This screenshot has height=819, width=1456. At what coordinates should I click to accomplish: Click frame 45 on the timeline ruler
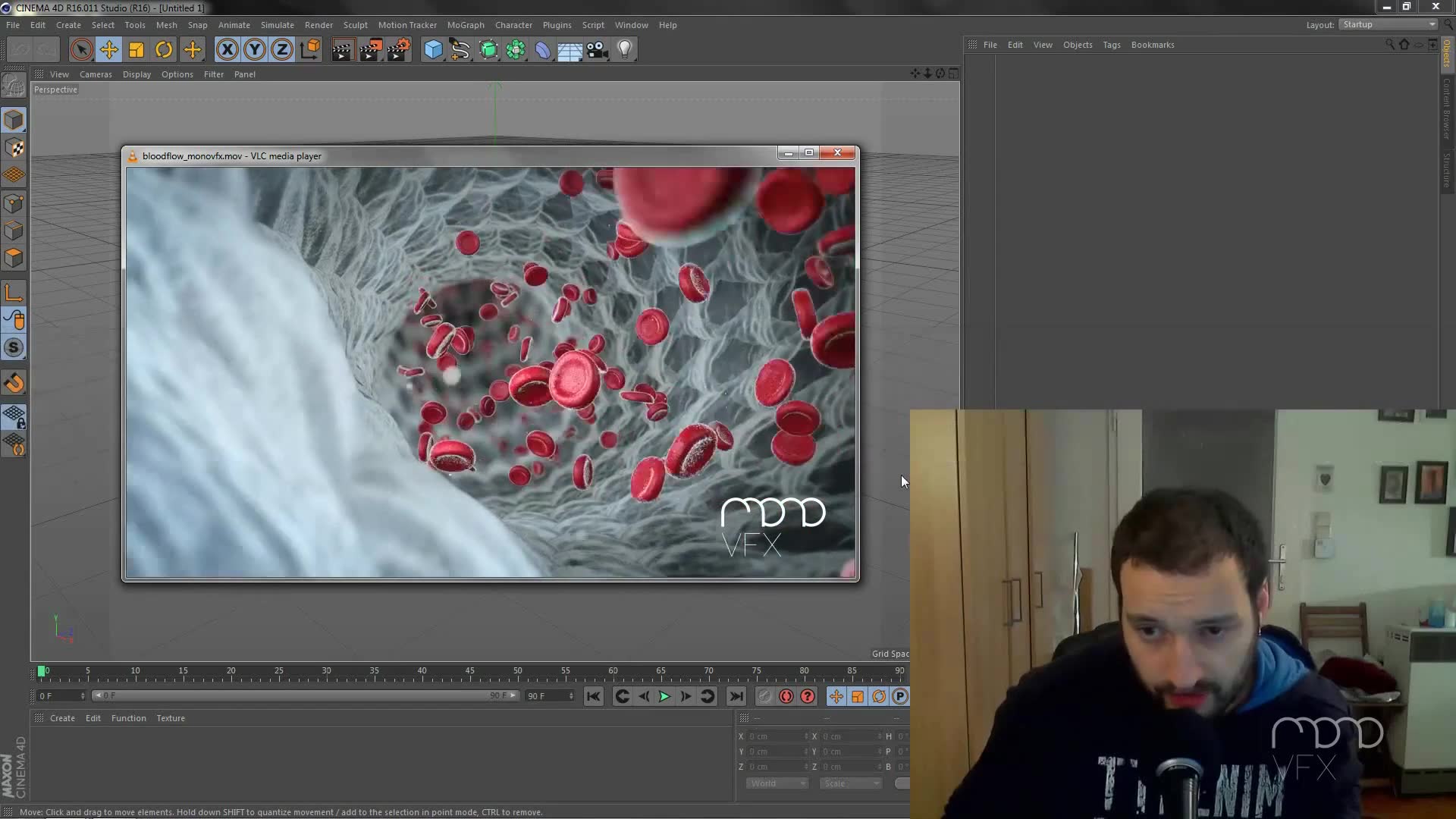tap(470, 670)
